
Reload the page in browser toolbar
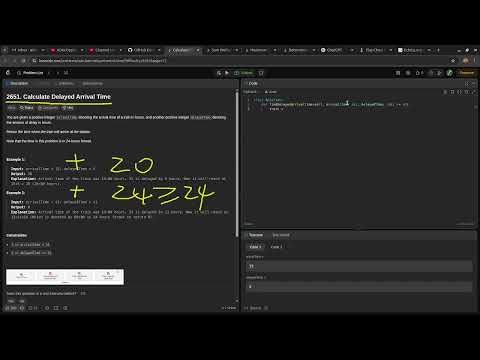click(x=23, y=61)
